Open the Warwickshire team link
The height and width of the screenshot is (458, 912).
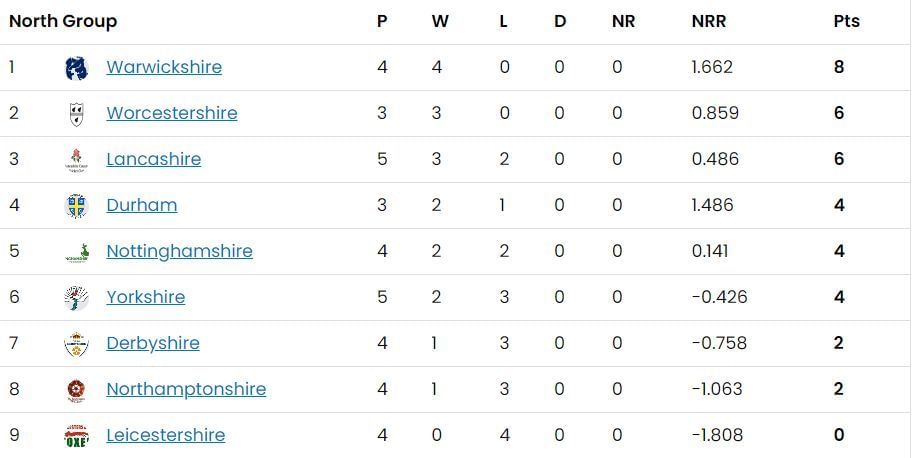point(164,67)
